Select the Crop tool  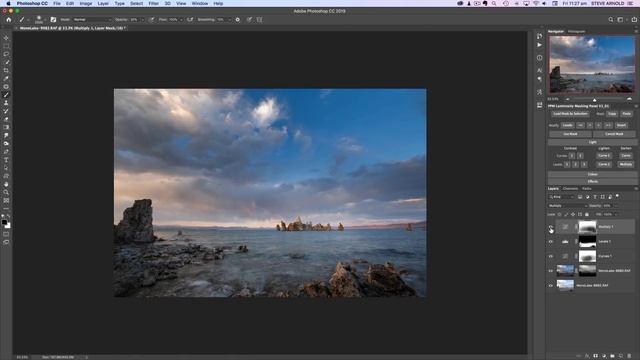click(6, 71)
